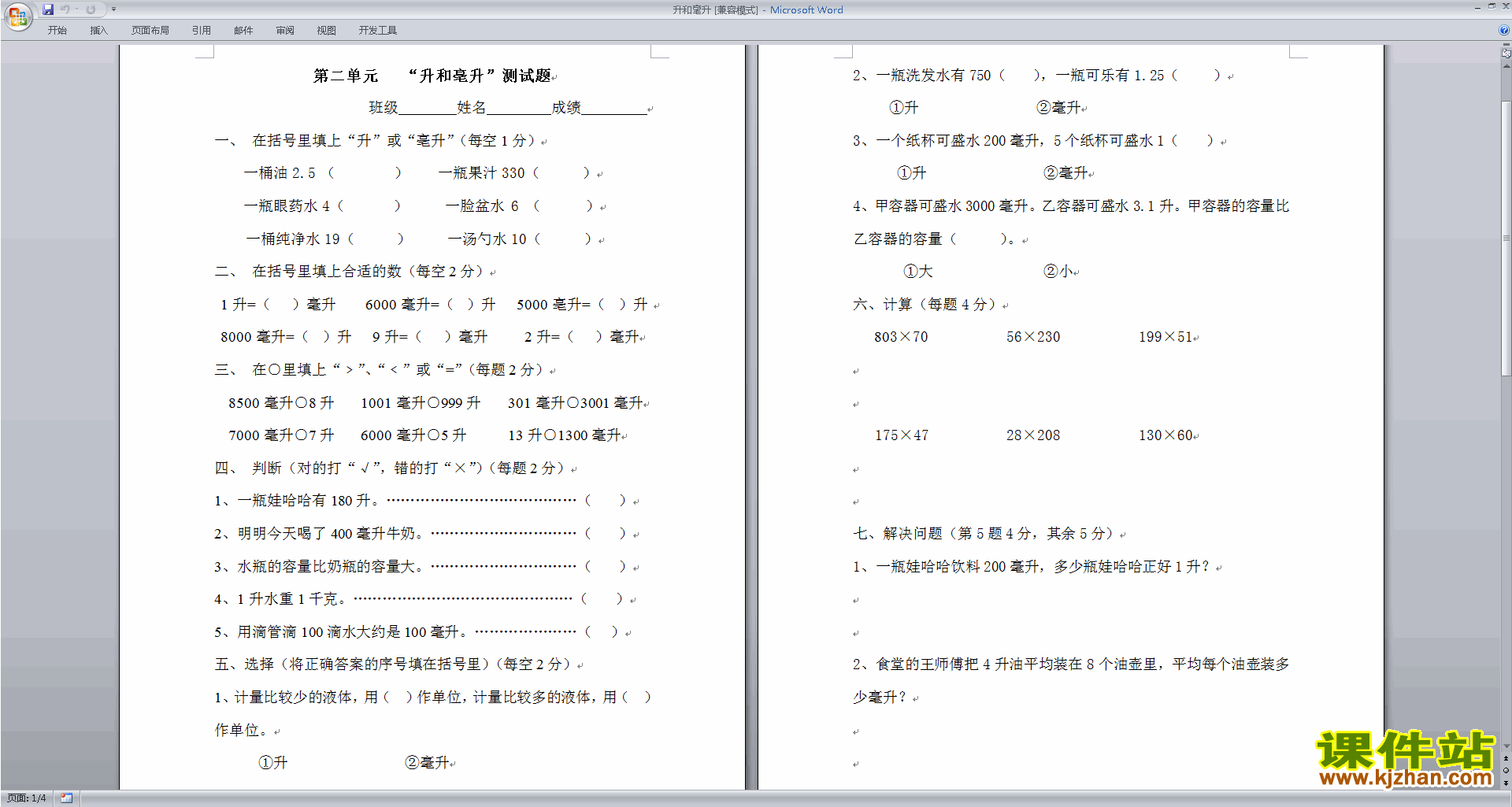Screen dimensions: 1512x807
Task: Click the calculation 199×51
Action: tap(1165, 337)
